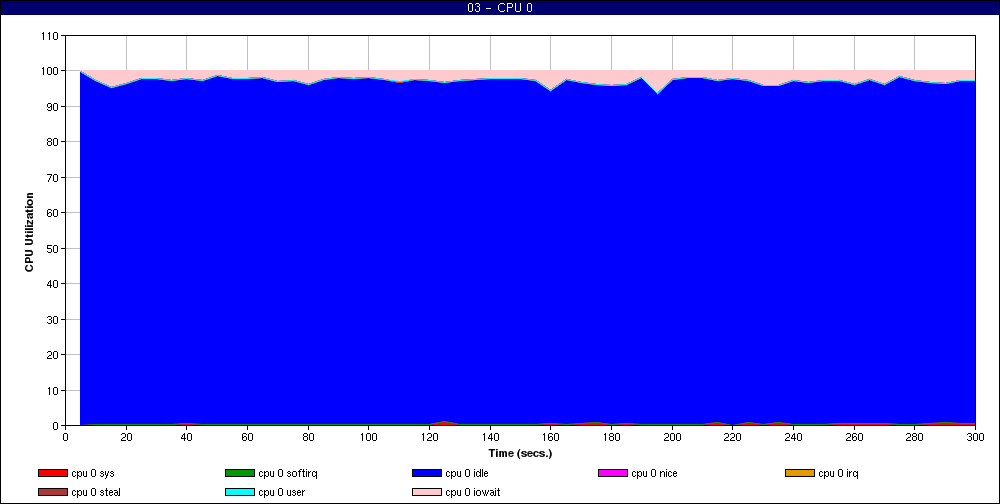The width and height of the screenshot is (1000, 504).
Task: Click the red sys spike near 125 seconds
Action: [445, 423]
